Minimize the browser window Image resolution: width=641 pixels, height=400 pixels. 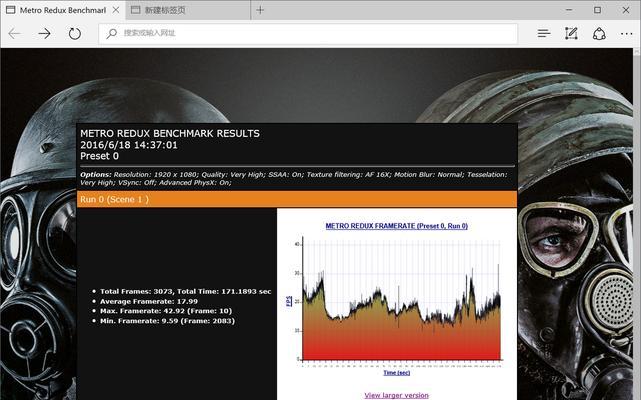click(x=569, y=10)
